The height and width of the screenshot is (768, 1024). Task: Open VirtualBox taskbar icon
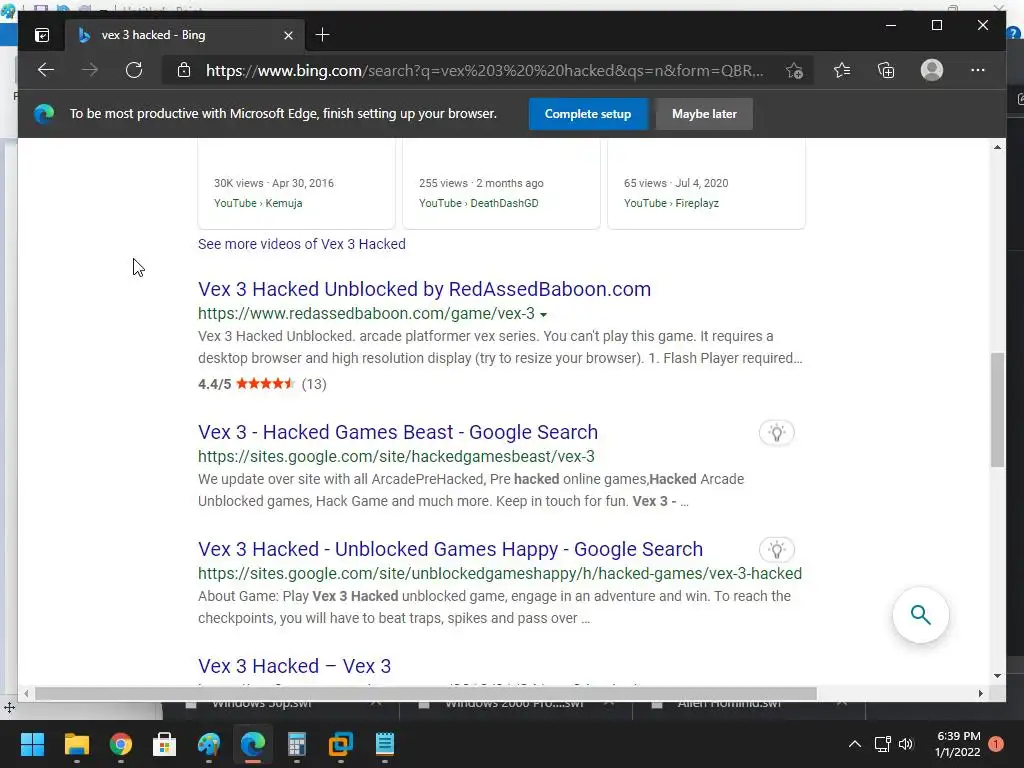341,744
